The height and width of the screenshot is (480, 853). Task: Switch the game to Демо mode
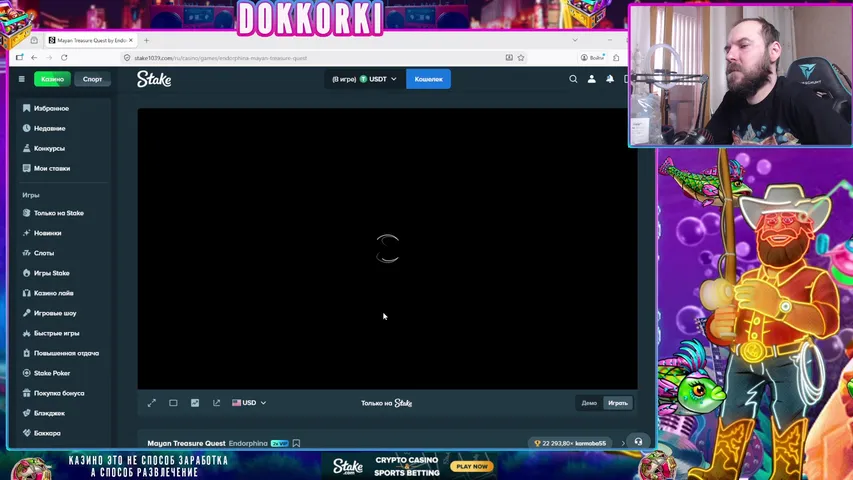coord(589,403)
